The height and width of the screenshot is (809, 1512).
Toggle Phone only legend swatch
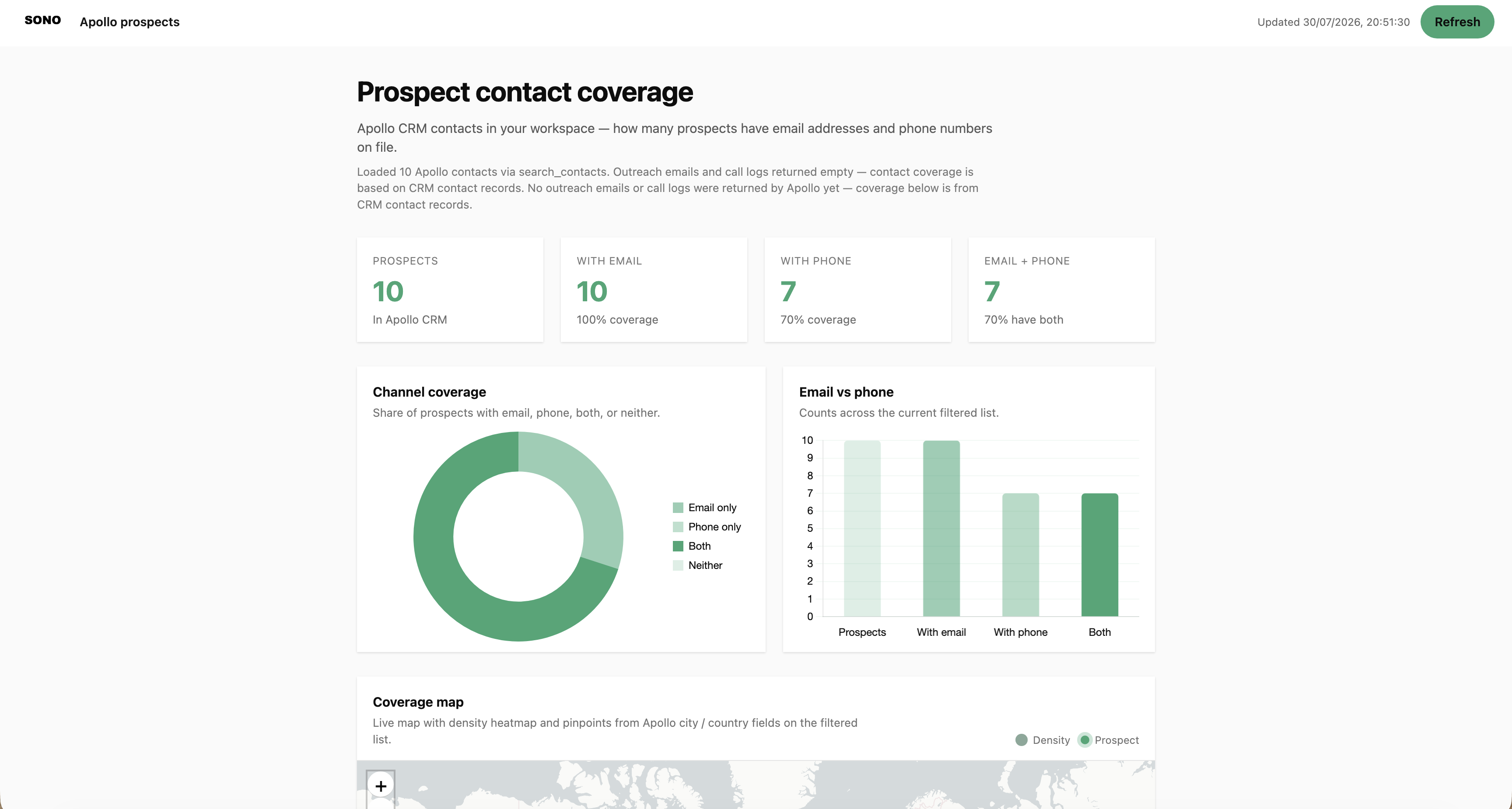tap(678, 527)
